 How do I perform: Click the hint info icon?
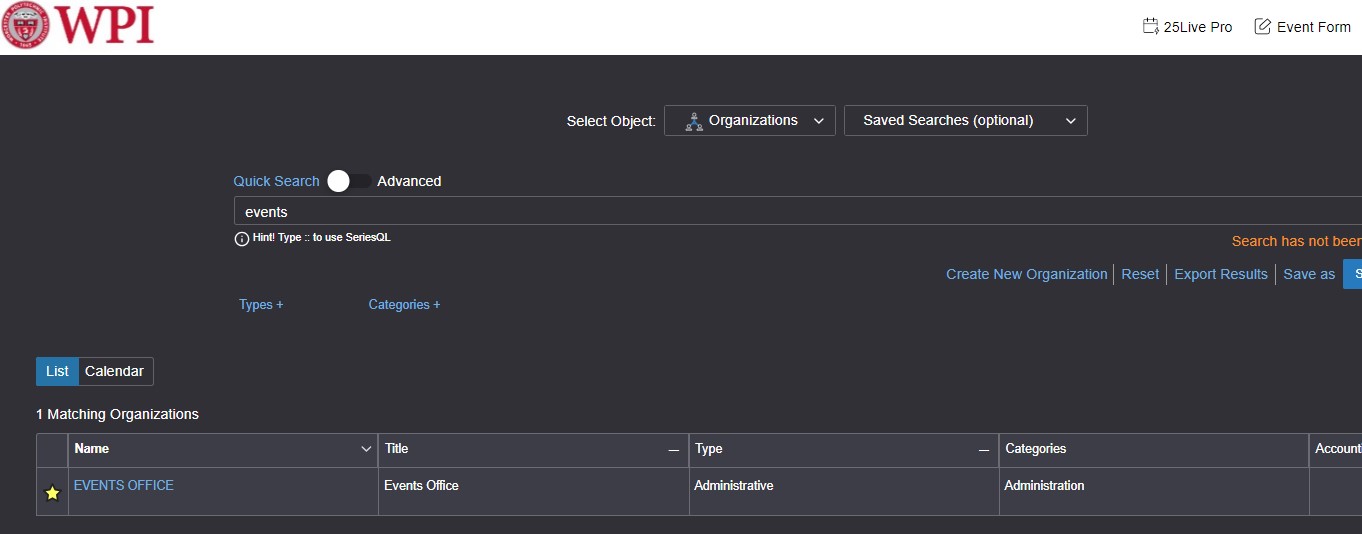(241, 239)
